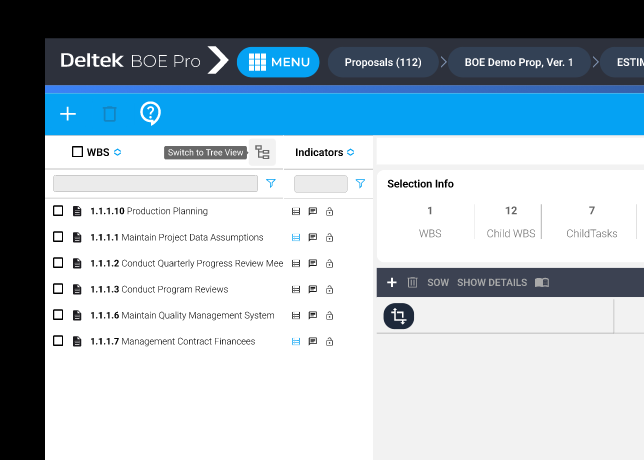Screen dimensions: 644x460
Task: Click the add plus icon in blue toolbar
Action: pyautogui.click(x=68, y=114)
